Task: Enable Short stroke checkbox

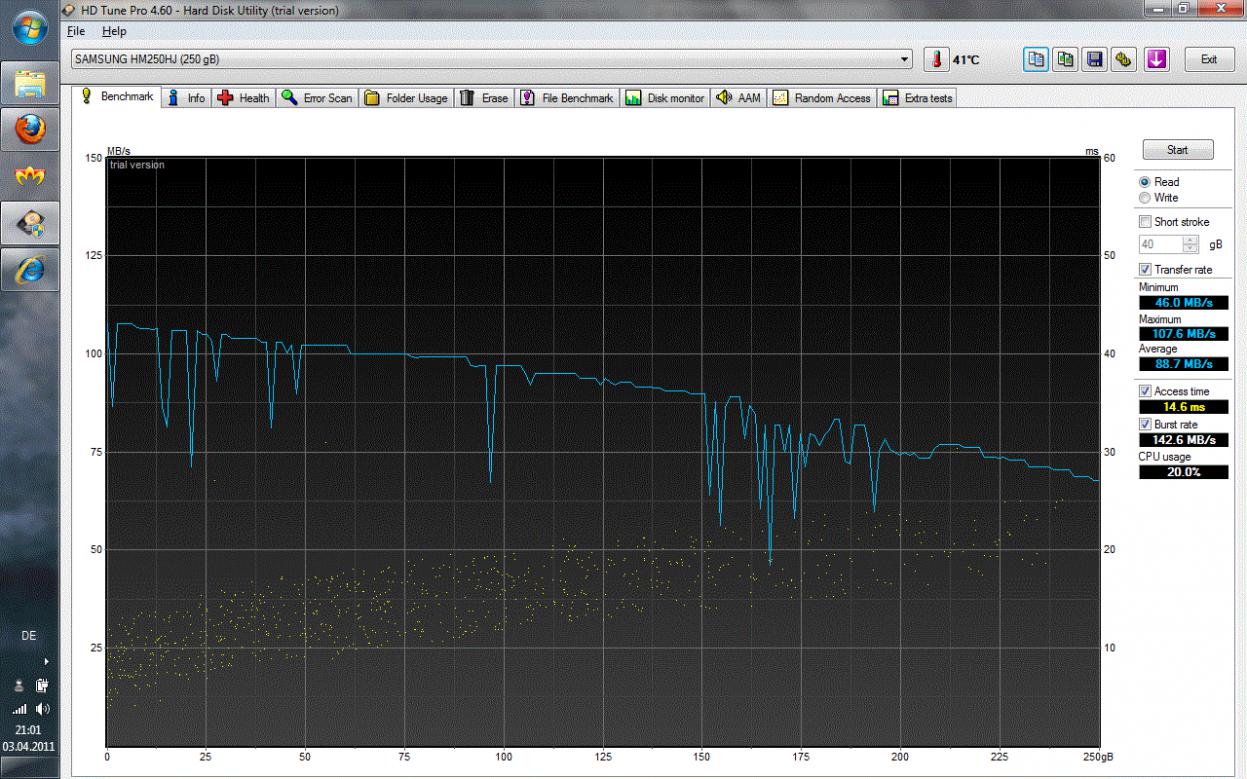Action: click(1145, 222)
